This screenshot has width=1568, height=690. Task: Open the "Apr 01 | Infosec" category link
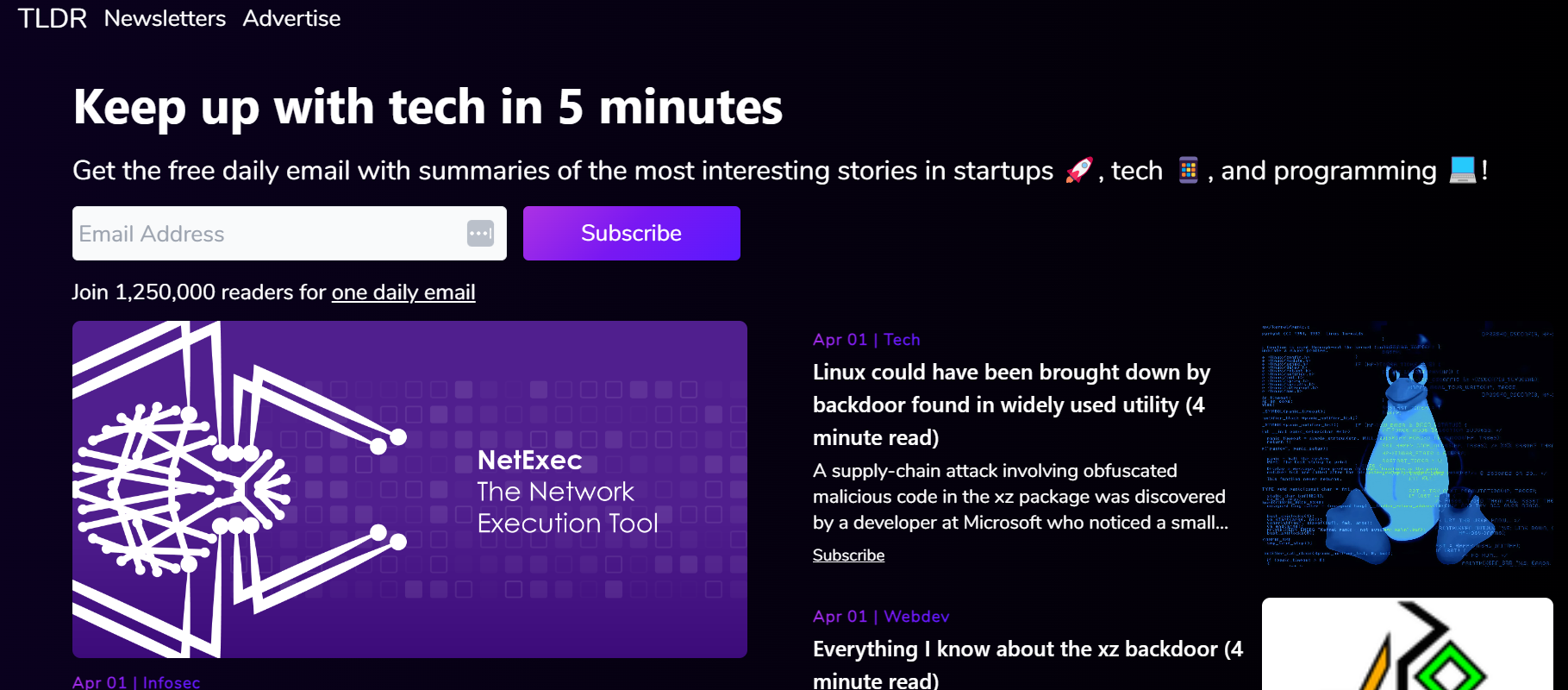(136, 681)
